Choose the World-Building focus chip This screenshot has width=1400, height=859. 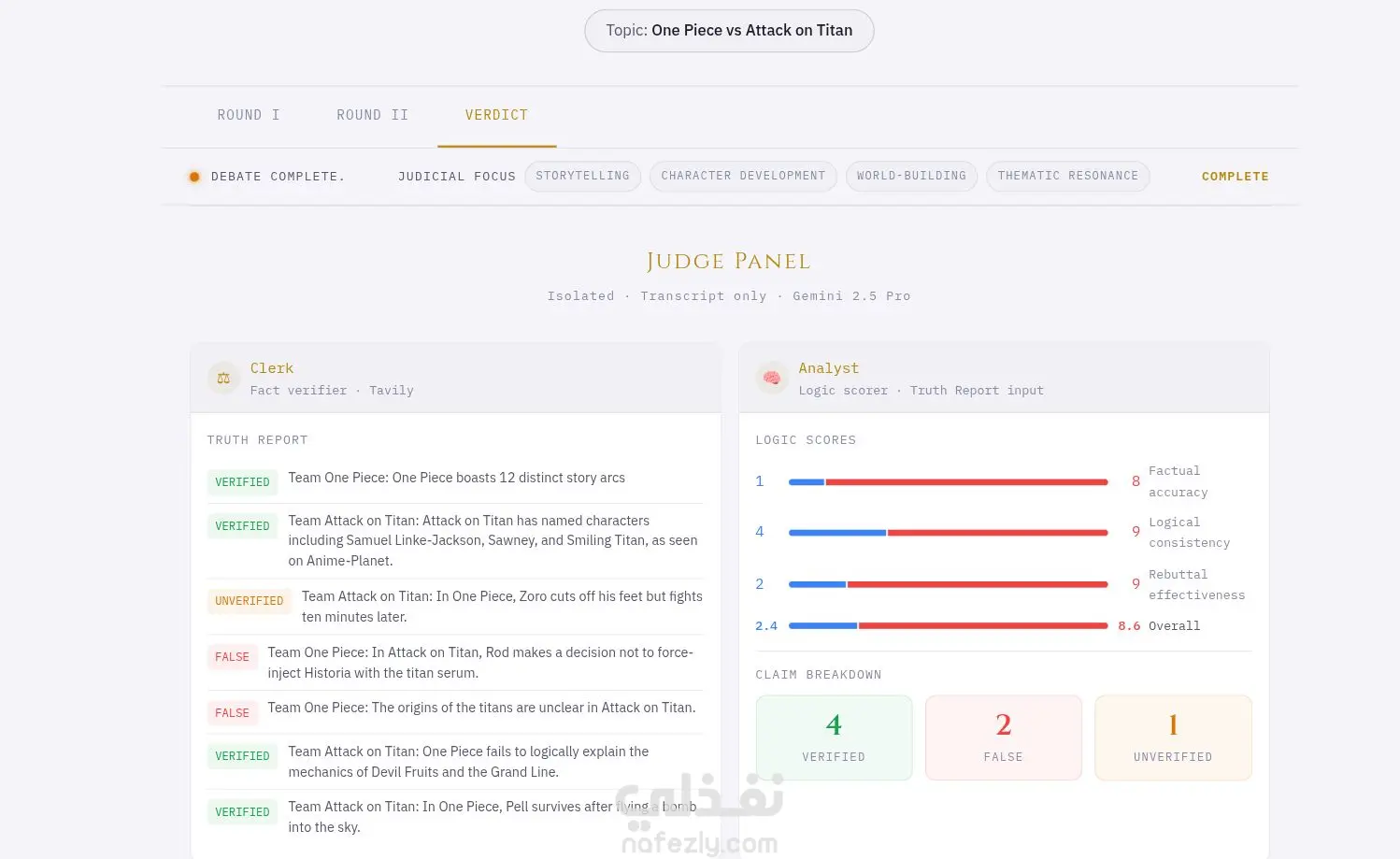(x=912, y=176)
